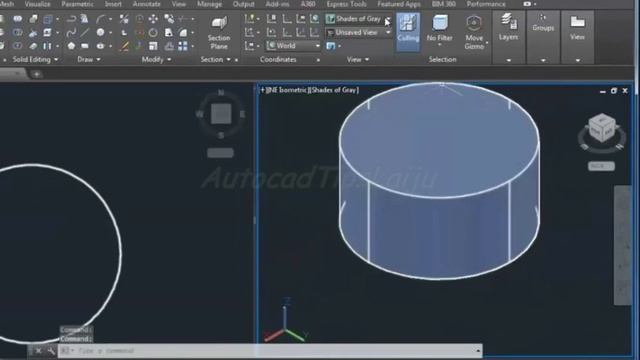Click the Section Plane tool
This screenshot has height=360, width=640.
pyautogui.click(x=219, y=33)
